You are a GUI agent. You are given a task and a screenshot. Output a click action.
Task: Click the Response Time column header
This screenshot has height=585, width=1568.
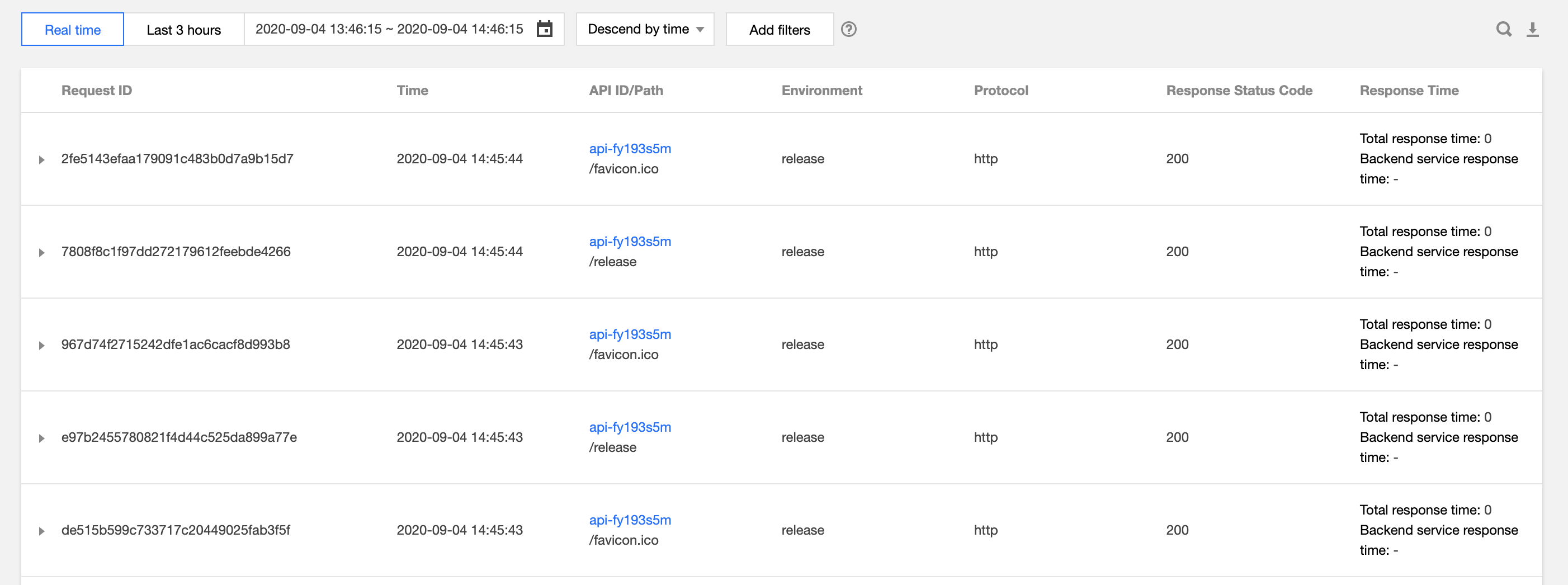[1409, 90]
